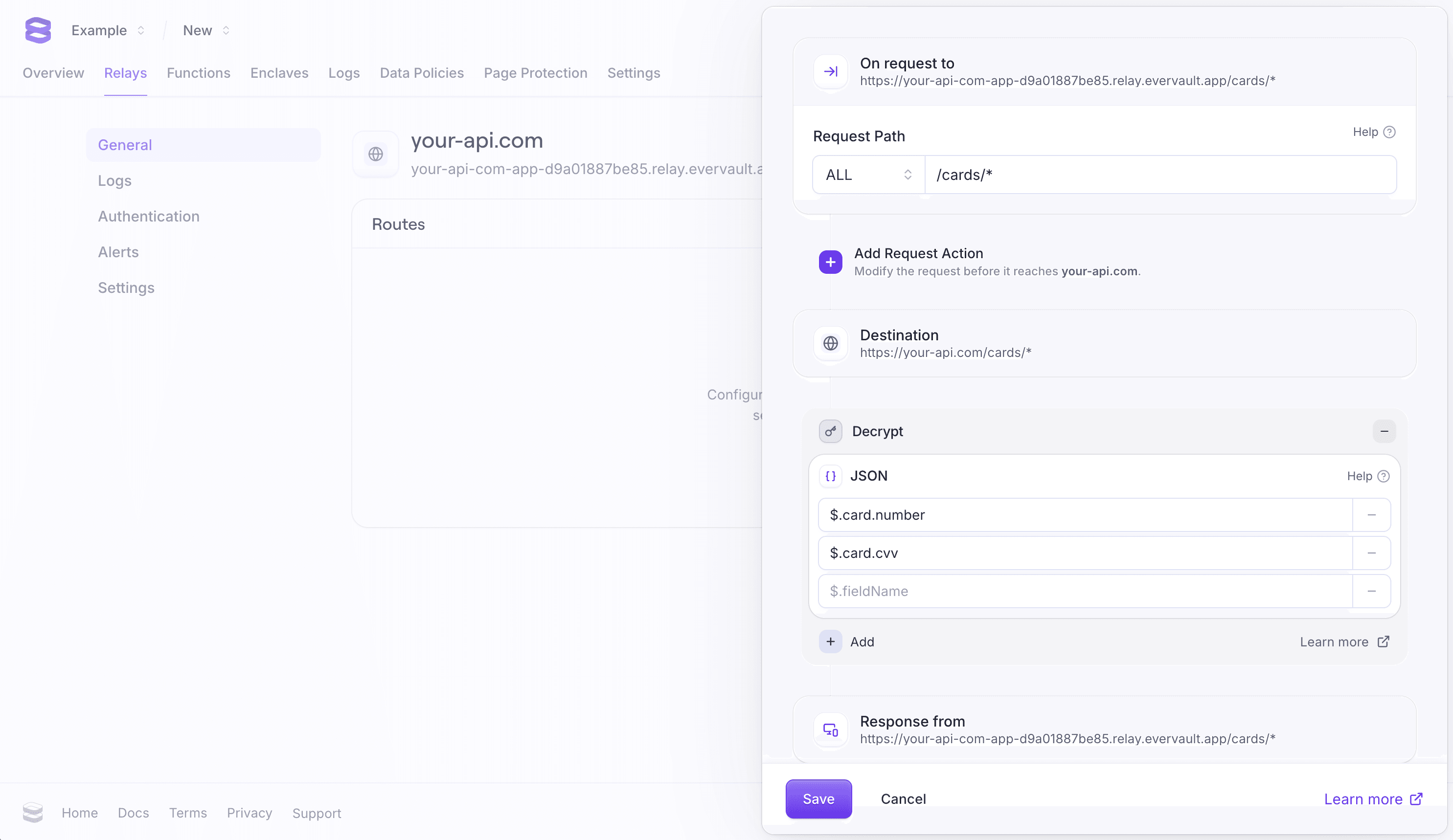Click the Decrypt key icon
The image size is (1453, 840).
click(x=830, y=431)
